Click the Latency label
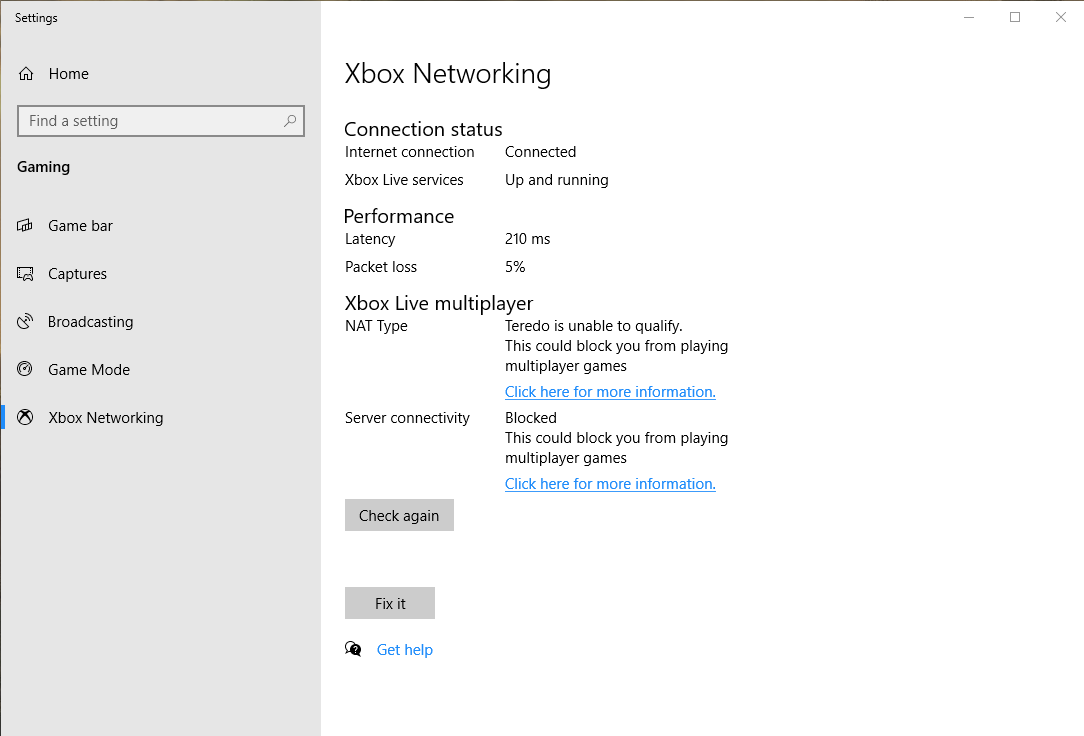This screenshot has width=1084, height=736. 370,239
